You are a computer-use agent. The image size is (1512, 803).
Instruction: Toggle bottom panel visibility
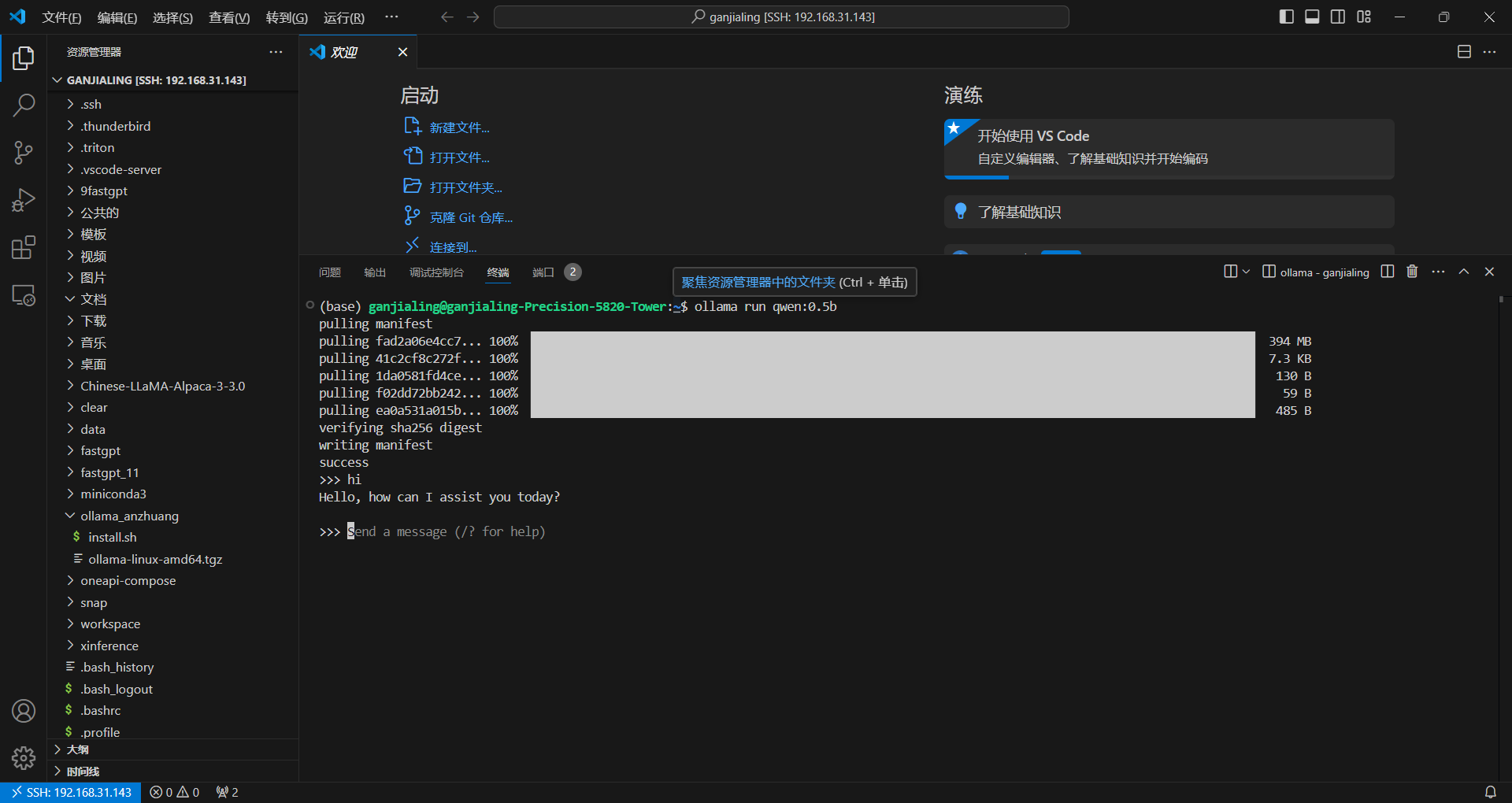[x=1312, y=17]
